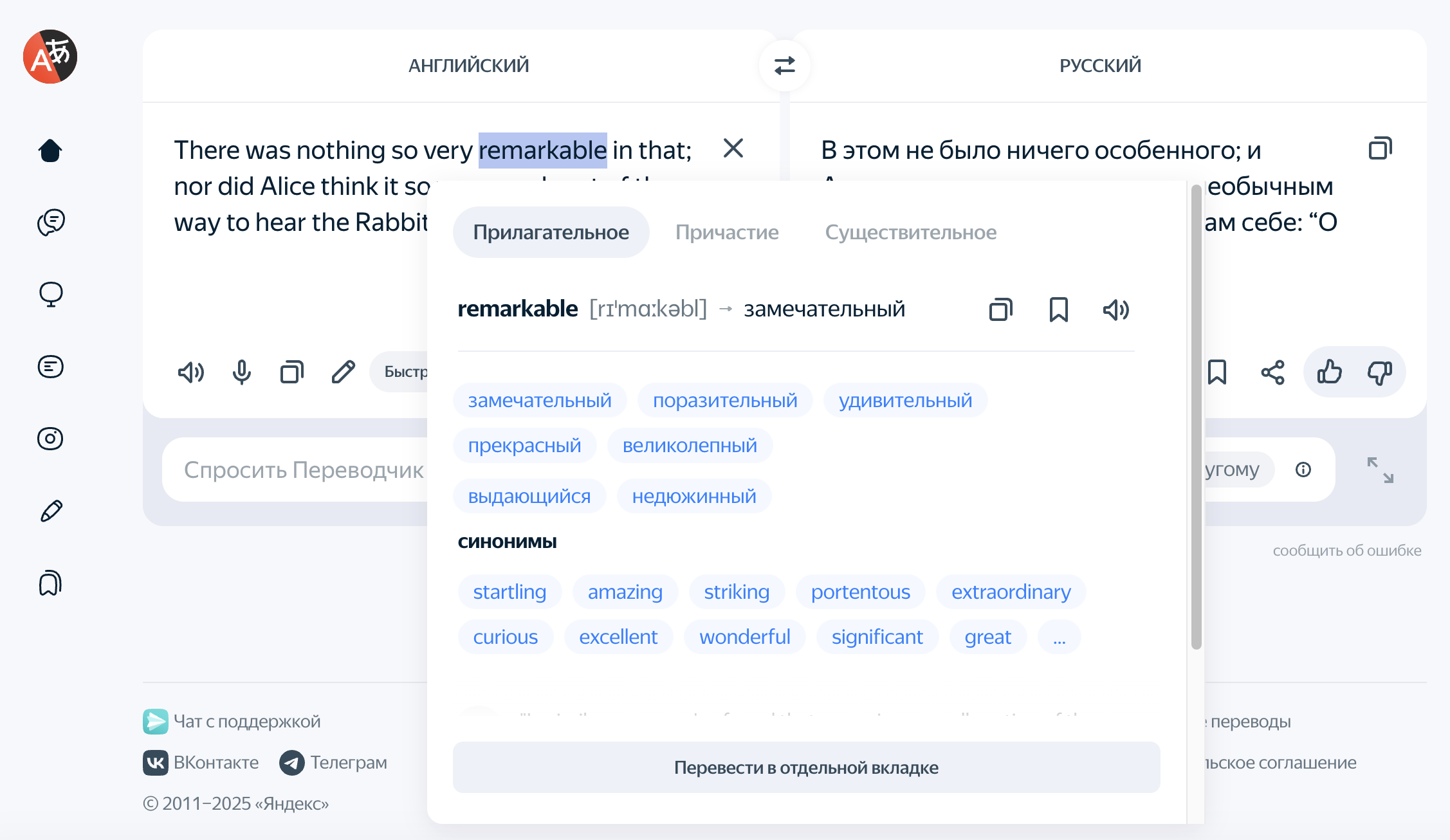The width and height of the screenshot is (1450, 840).
Task: Bookmark the word remarkable in the dictionary popup
Action: click(1058, 309)
